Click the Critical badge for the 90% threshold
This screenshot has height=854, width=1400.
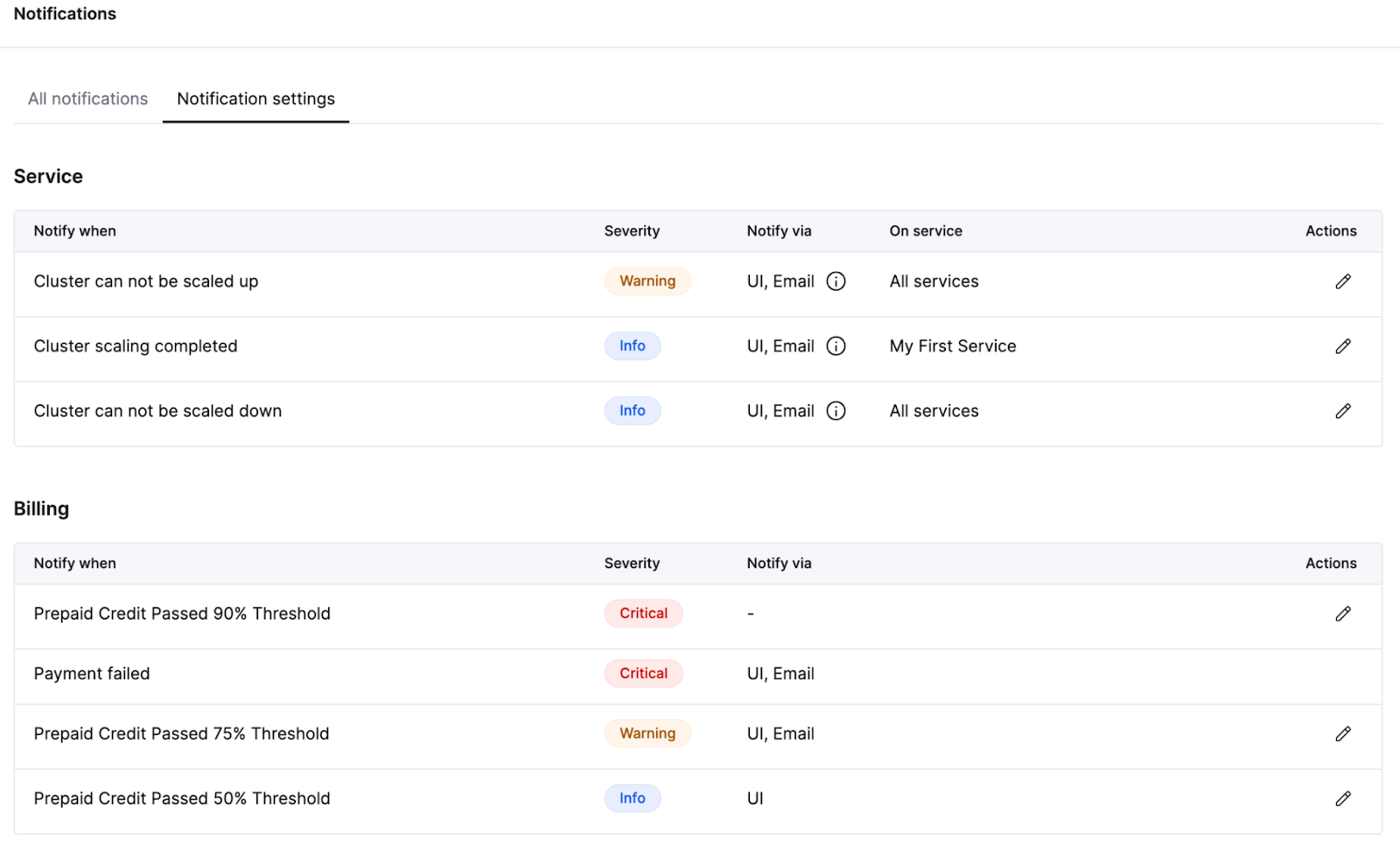click(643, 613)
